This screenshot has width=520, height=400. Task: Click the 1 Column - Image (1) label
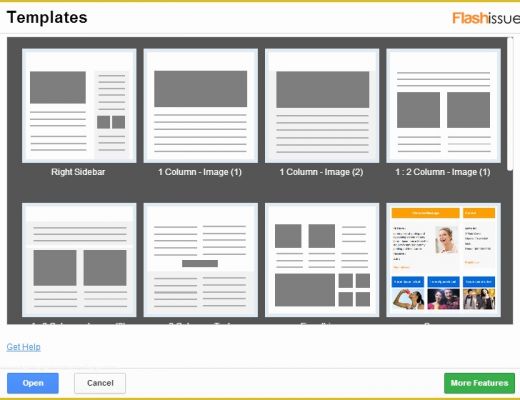(200, 172)
